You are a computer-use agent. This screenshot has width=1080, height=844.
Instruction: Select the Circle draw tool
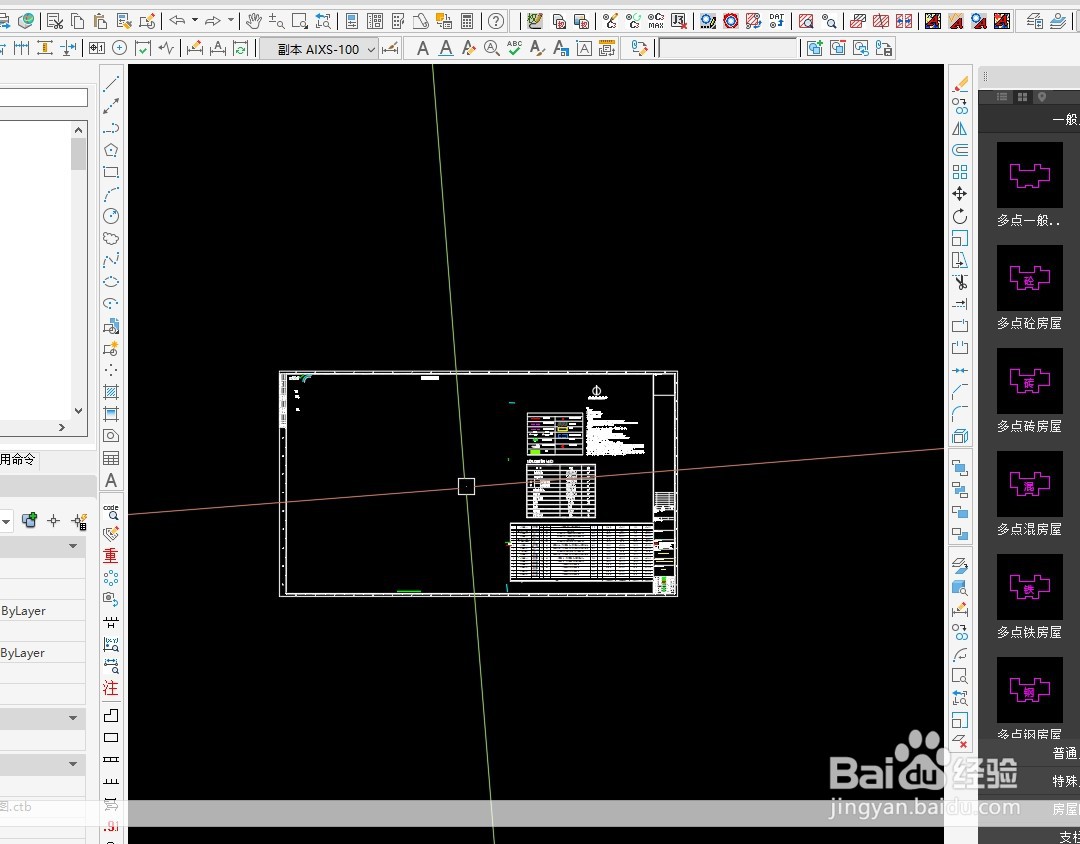click(111, 216)
